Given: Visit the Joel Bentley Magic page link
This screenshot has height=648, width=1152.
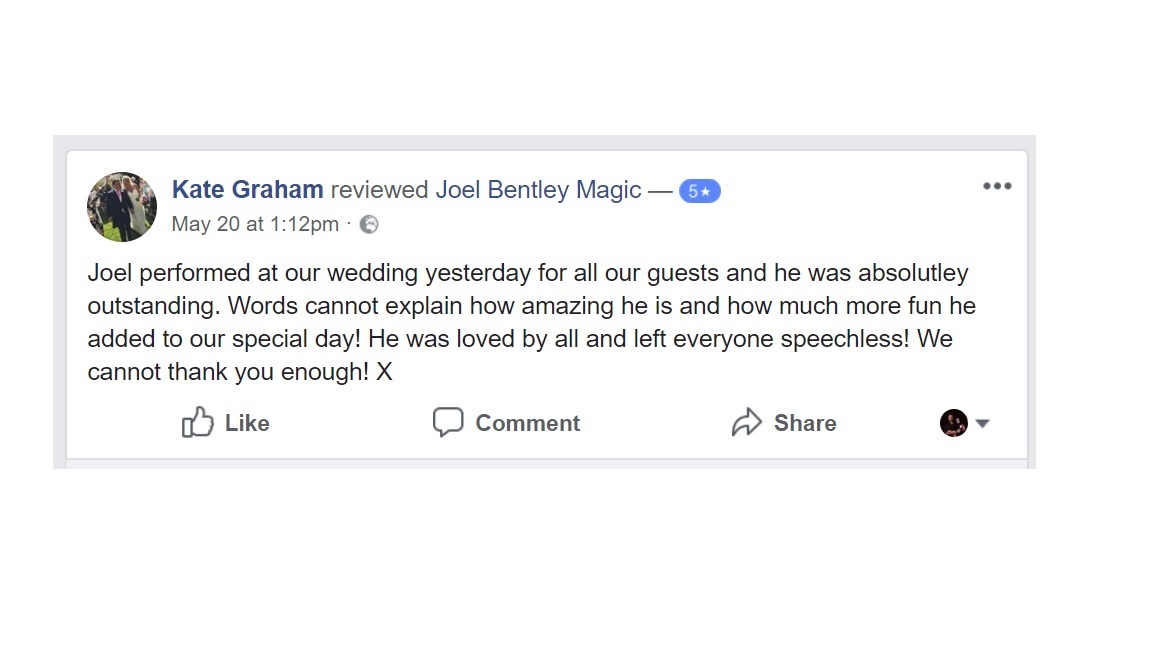Looking at the screenshot, I should pos(538,190).
